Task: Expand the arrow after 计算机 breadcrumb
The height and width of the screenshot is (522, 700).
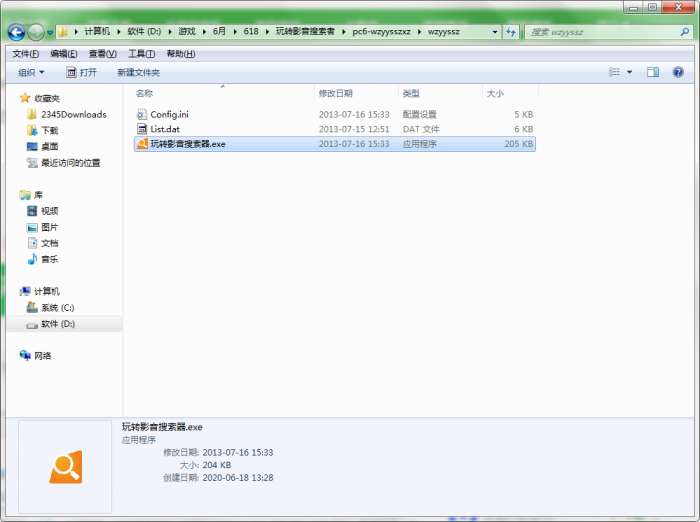Action: (119, 32)
